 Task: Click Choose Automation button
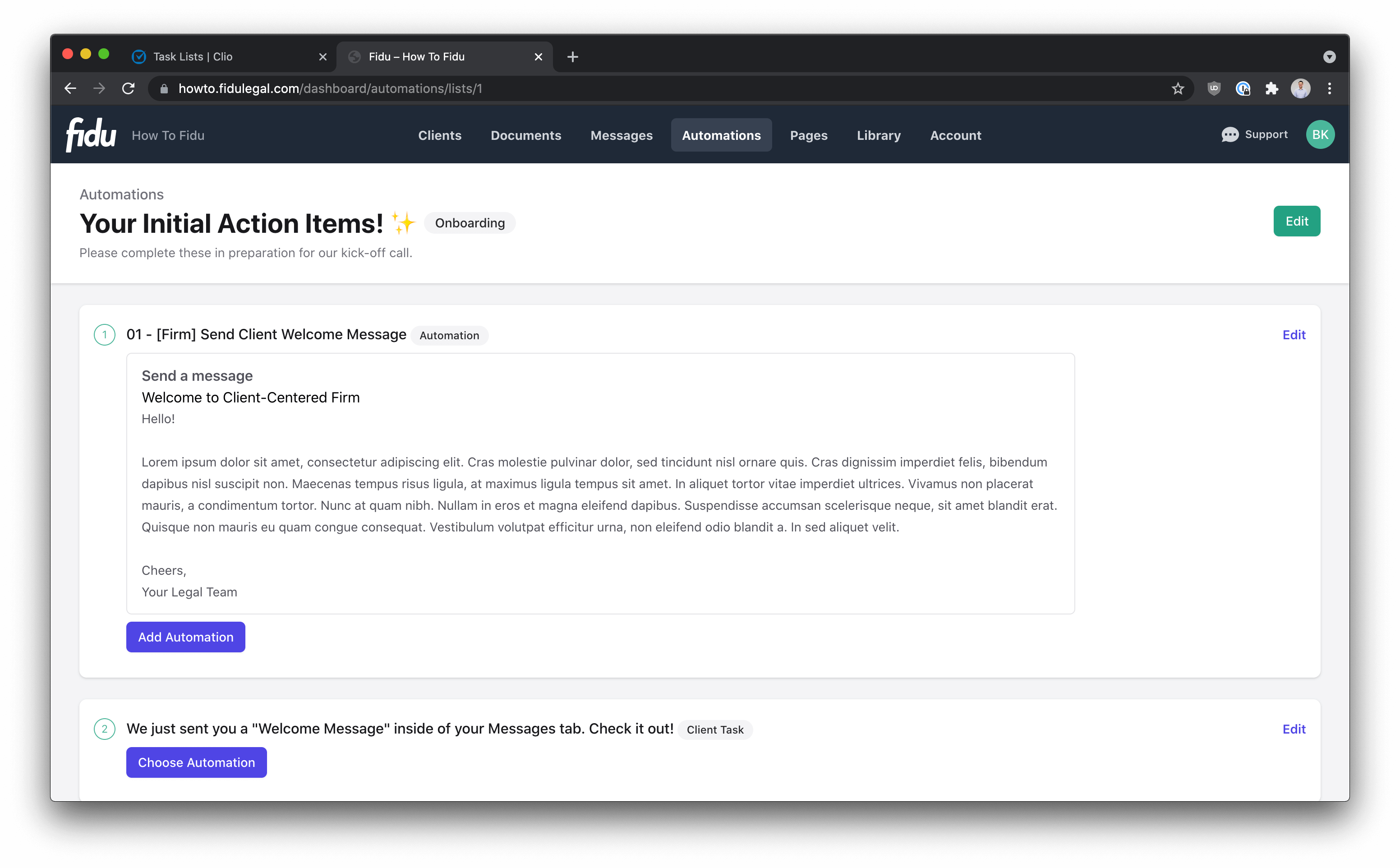[x=196, y=762]
